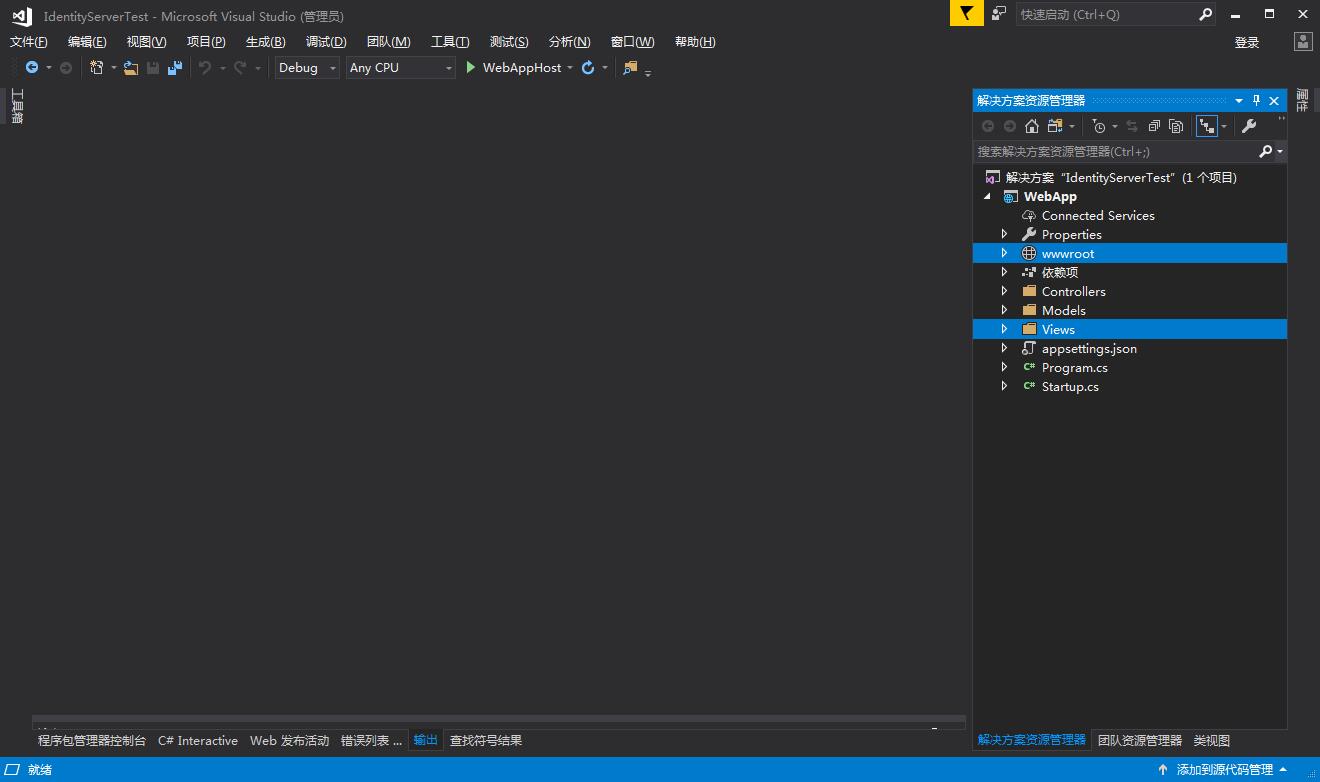The image size is (1320, 782).
Task: Open the 视图(V) menu
Action: point(147,42)
